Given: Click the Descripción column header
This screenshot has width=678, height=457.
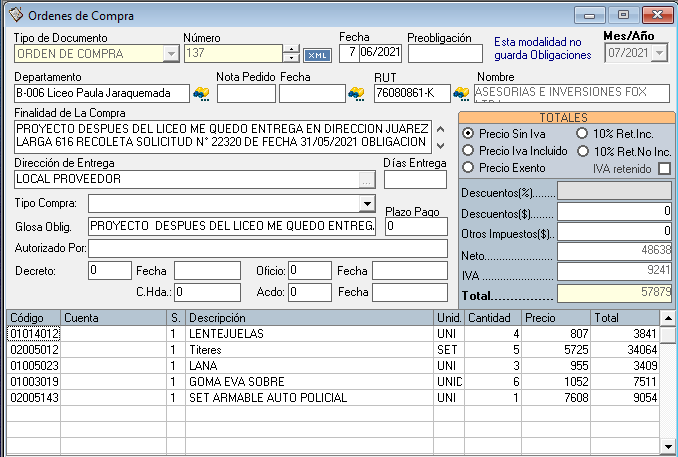Looking at the screenshot, I should pos(310,318).
